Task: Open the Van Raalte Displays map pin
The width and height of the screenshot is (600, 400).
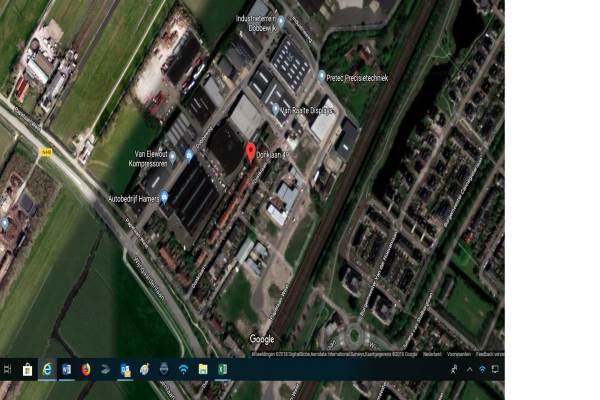Action: (x=275, y=109)
